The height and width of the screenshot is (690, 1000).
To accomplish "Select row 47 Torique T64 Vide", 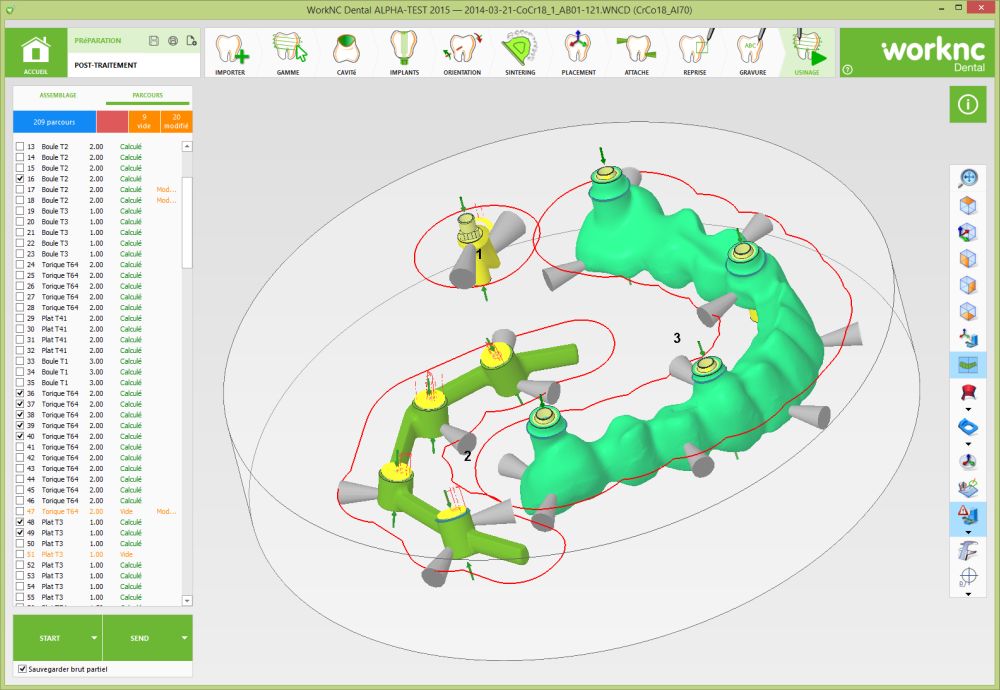I will (x=97, y=511).
